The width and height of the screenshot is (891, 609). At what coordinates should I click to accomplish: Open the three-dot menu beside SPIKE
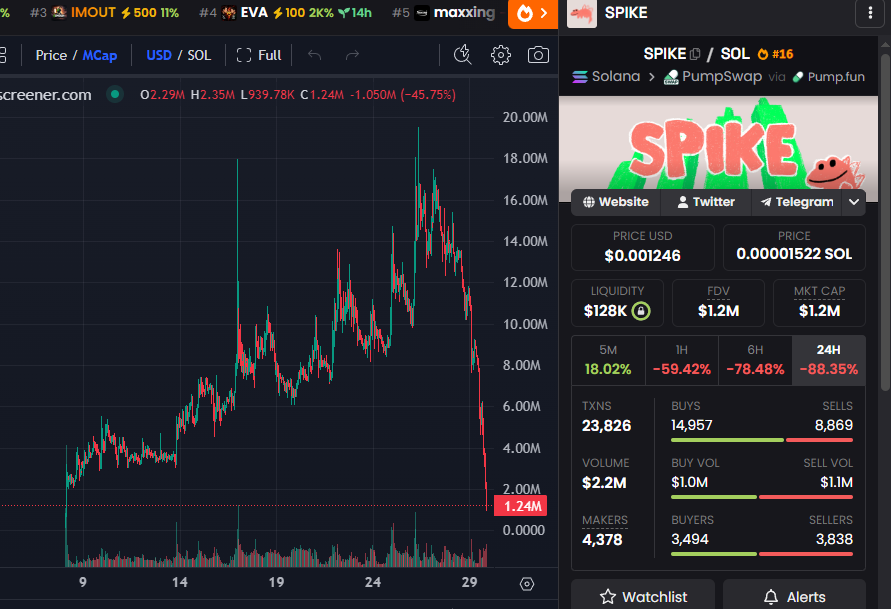(870, 13)
